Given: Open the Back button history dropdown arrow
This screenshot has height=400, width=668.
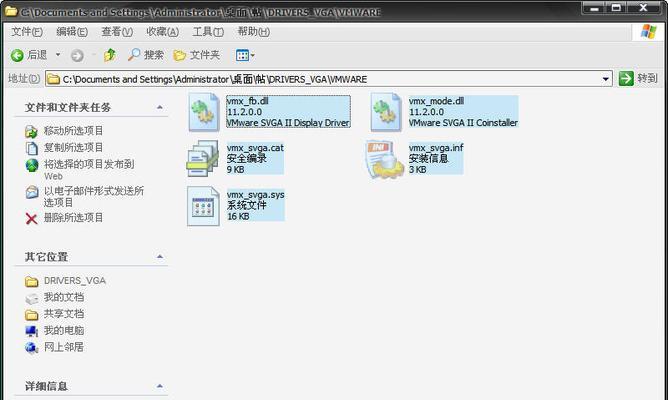Looking at the screenshot, I should tap(58, 55).
